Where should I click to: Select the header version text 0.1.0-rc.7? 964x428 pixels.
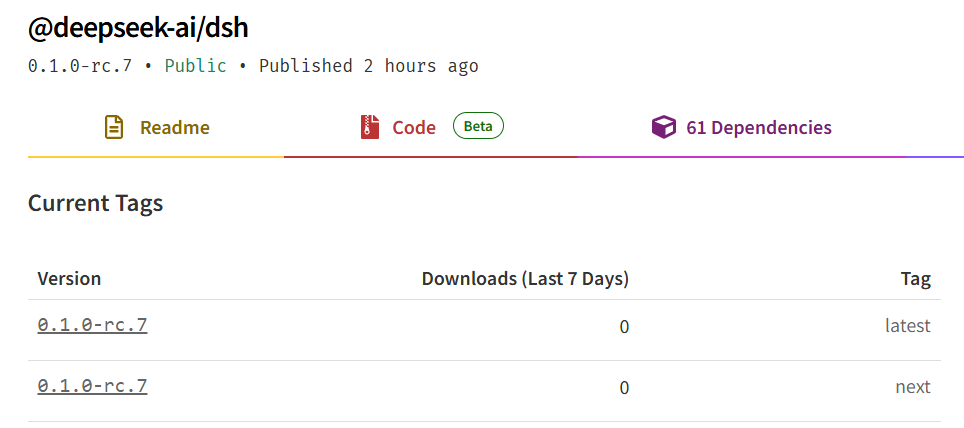pos(80,66)
